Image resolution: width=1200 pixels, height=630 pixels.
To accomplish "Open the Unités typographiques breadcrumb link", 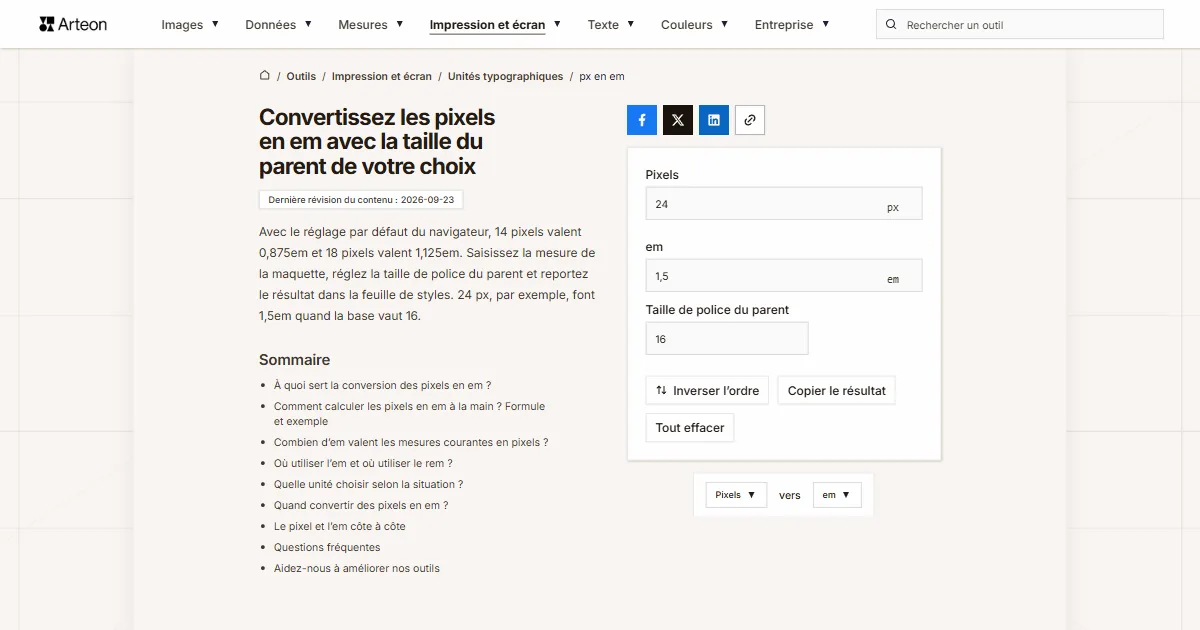I will [506, 76].
